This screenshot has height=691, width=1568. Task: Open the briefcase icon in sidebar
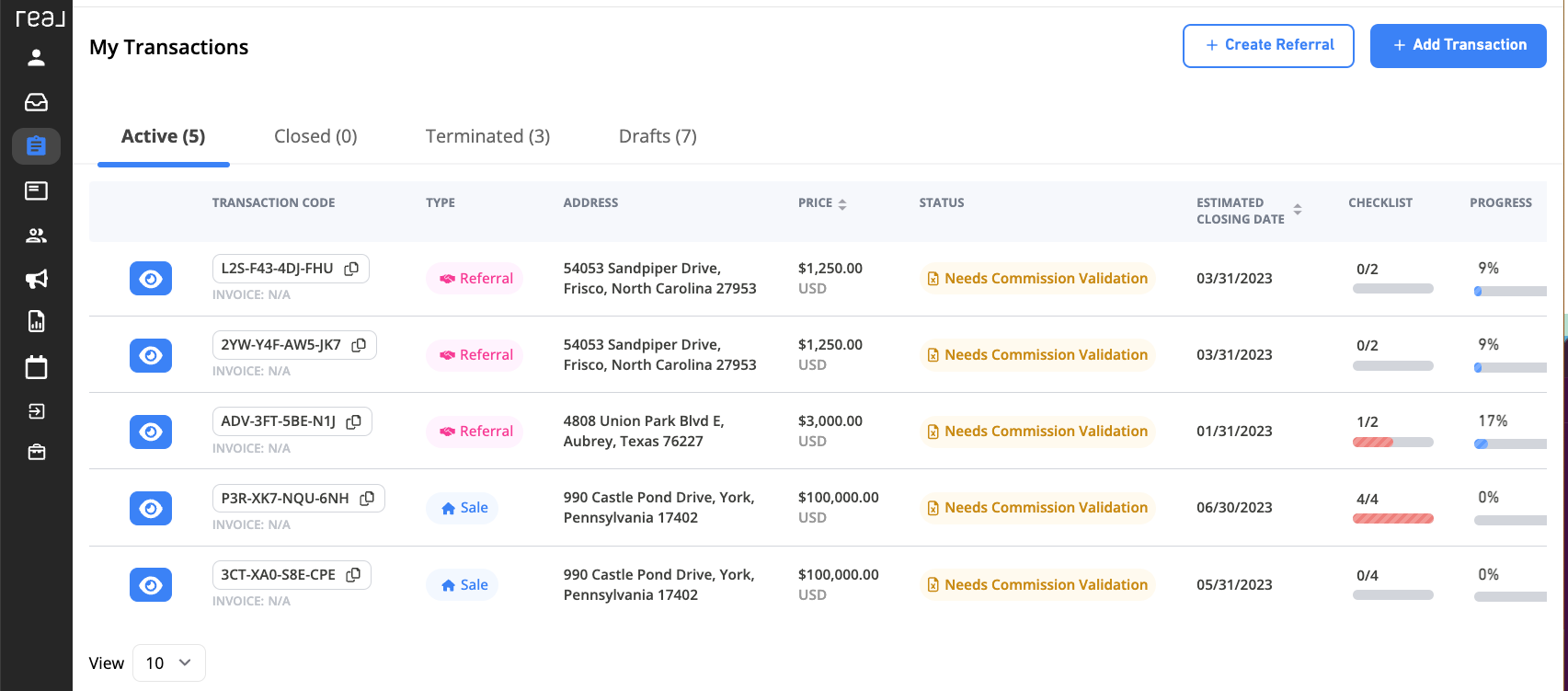pos(36,452)
